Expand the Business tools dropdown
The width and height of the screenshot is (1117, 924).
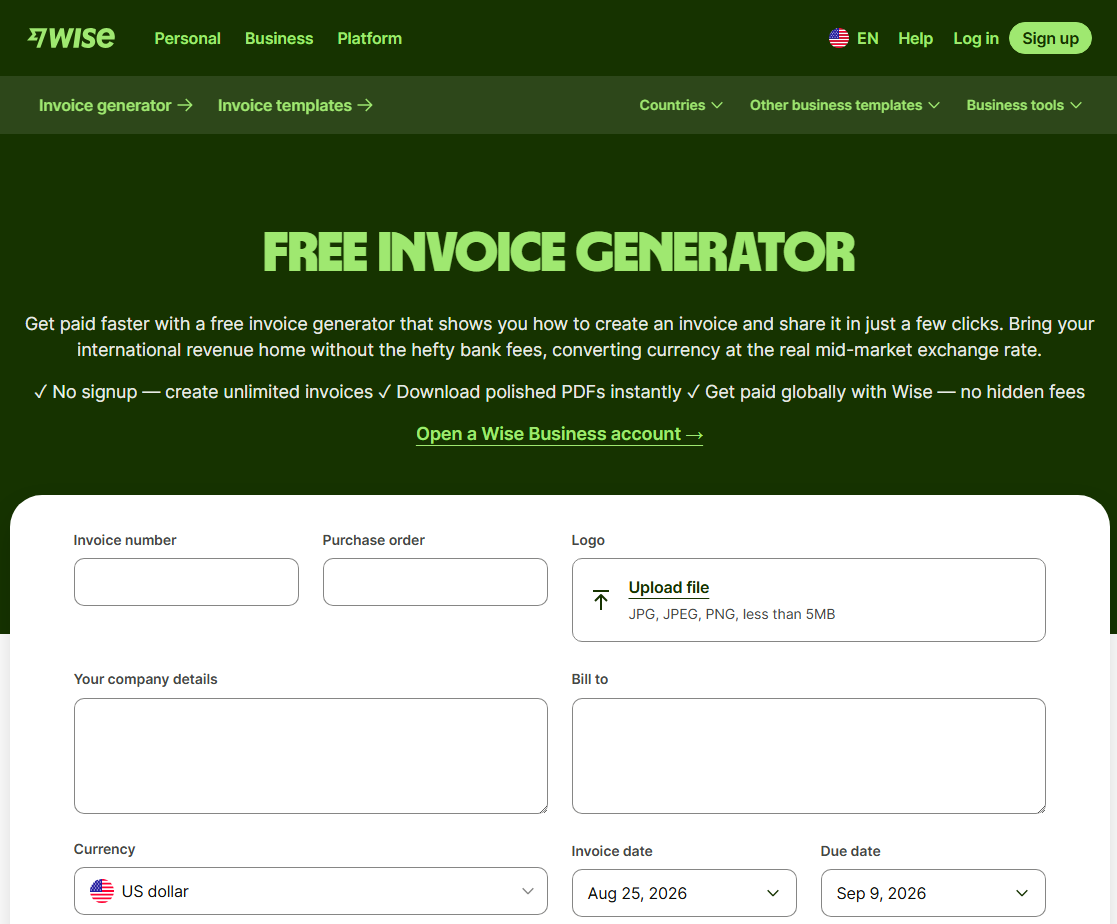click(x=1024, y=105)
